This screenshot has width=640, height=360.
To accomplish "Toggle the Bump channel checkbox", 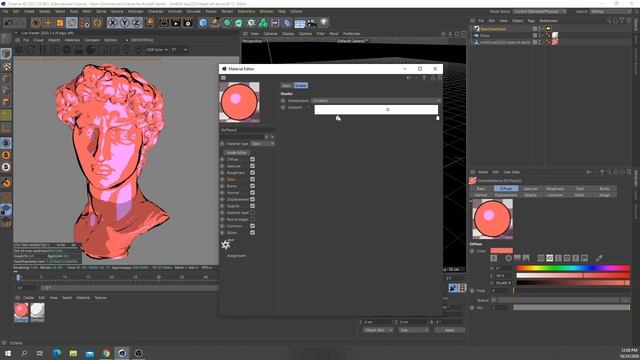I will [252, 186].
